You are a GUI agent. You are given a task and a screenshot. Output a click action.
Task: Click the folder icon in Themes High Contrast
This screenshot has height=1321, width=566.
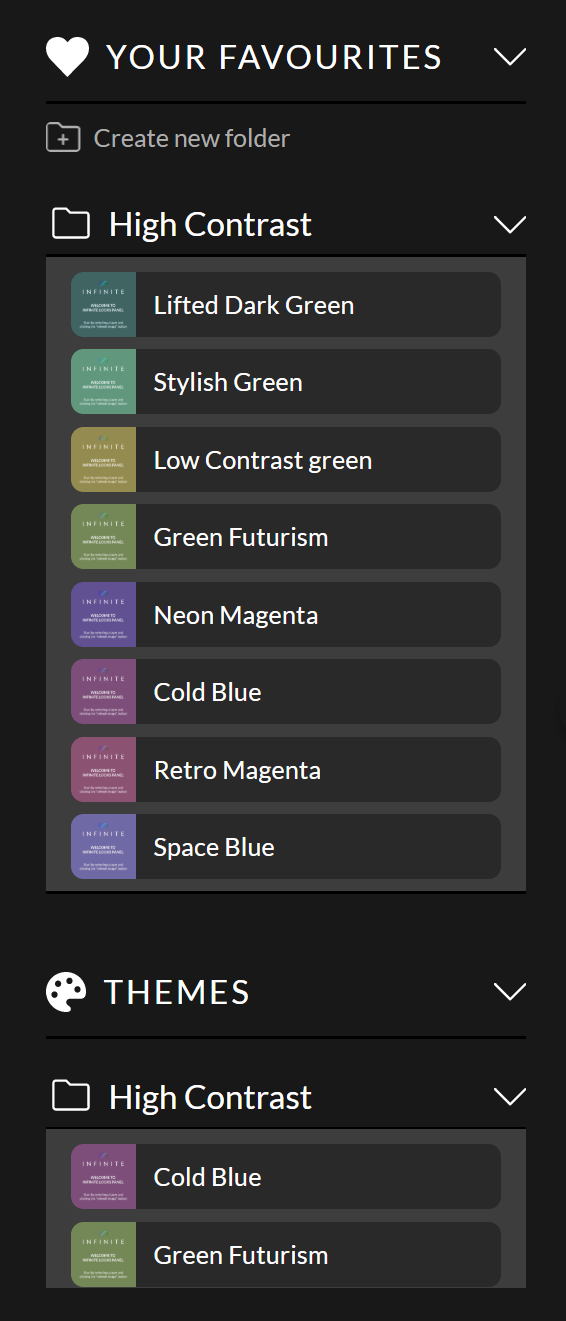pos(71,1097)
